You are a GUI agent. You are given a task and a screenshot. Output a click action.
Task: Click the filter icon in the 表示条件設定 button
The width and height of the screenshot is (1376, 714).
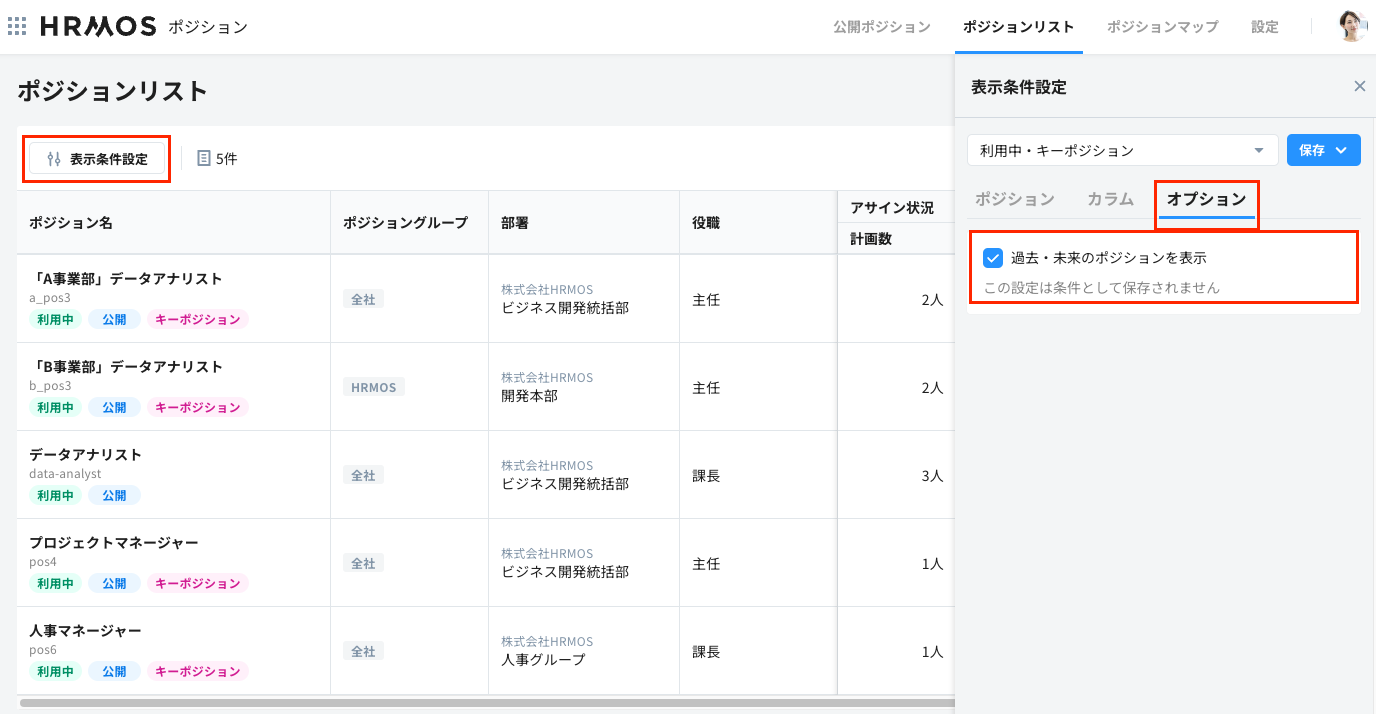point(52,158)
